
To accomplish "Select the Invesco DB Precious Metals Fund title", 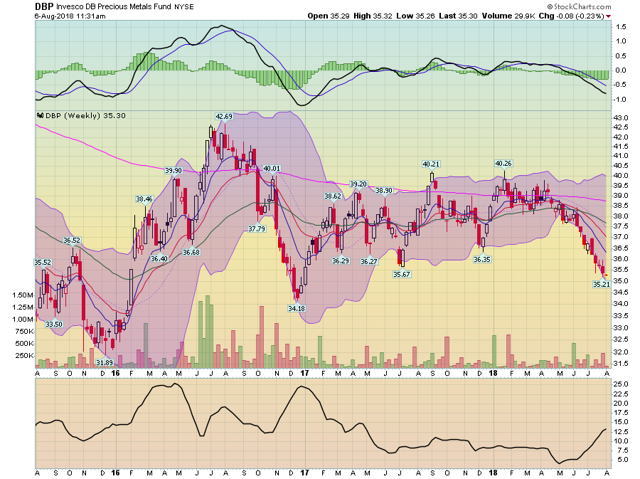I will click(113, 7).
